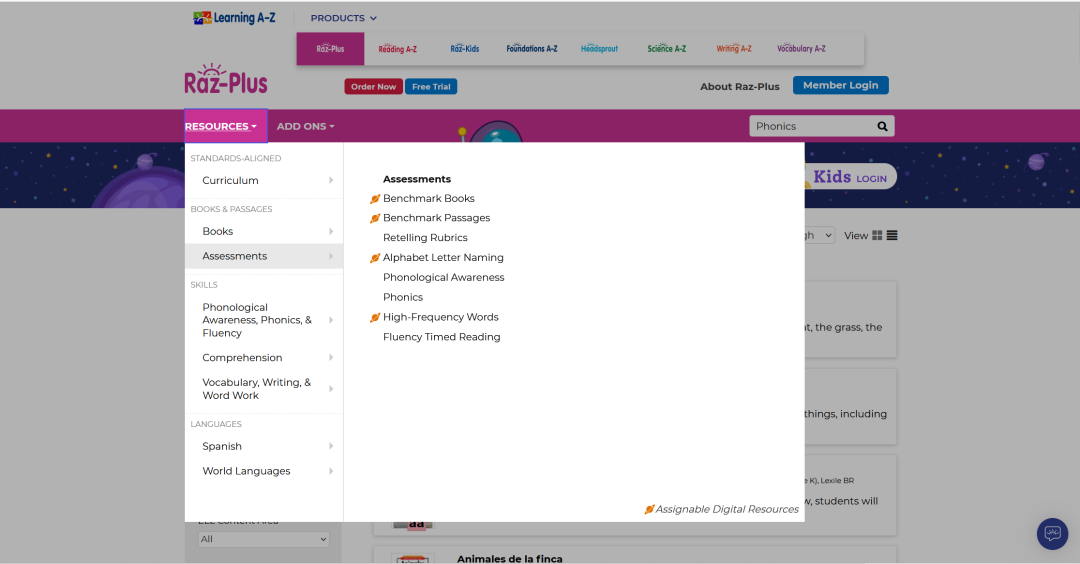Expand Comprehension submenu
Image resolution: width=1080 pixels, height=564 pixels.
click(x=264, y=357)
